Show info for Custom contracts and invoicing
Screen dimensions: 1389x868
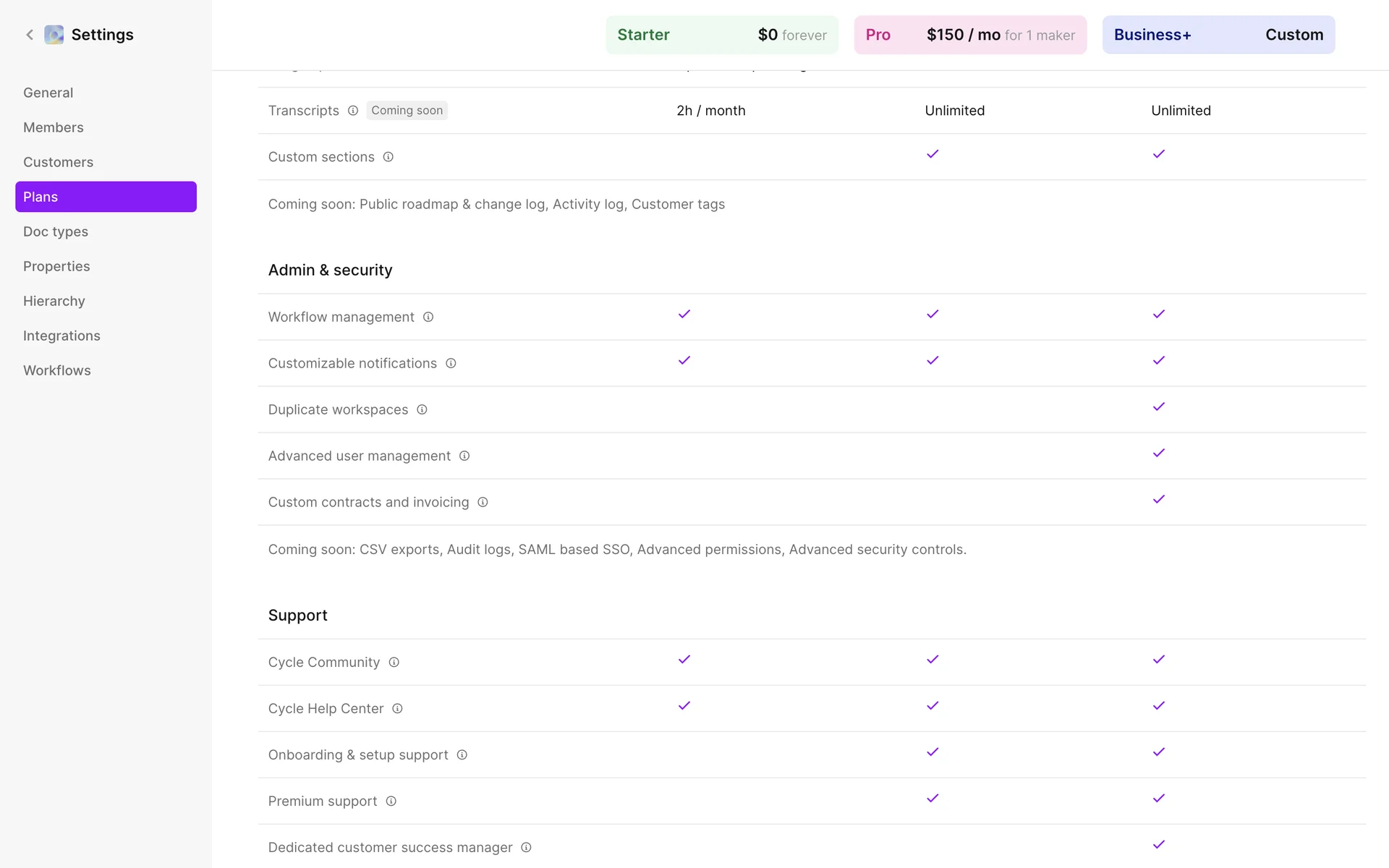pos(483,502)
